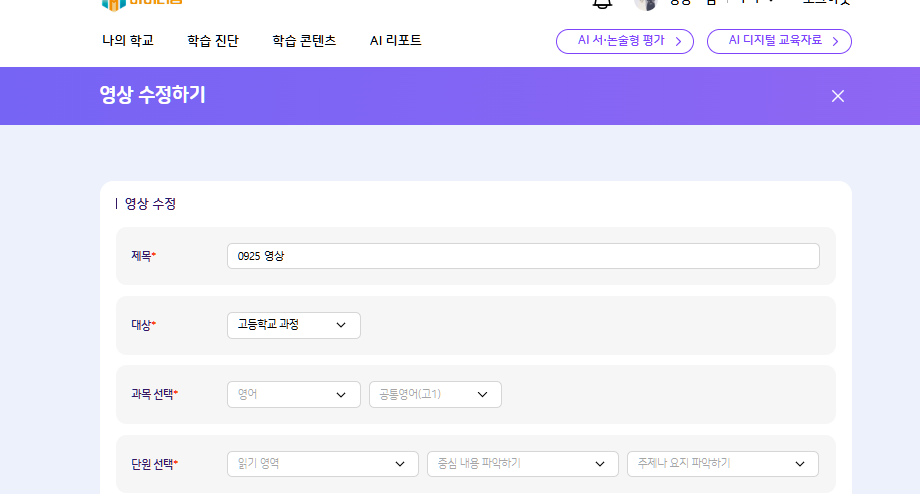Select the AI 리포트 menu item
Viewport: 920px width, 494px height.
[396, 41]
